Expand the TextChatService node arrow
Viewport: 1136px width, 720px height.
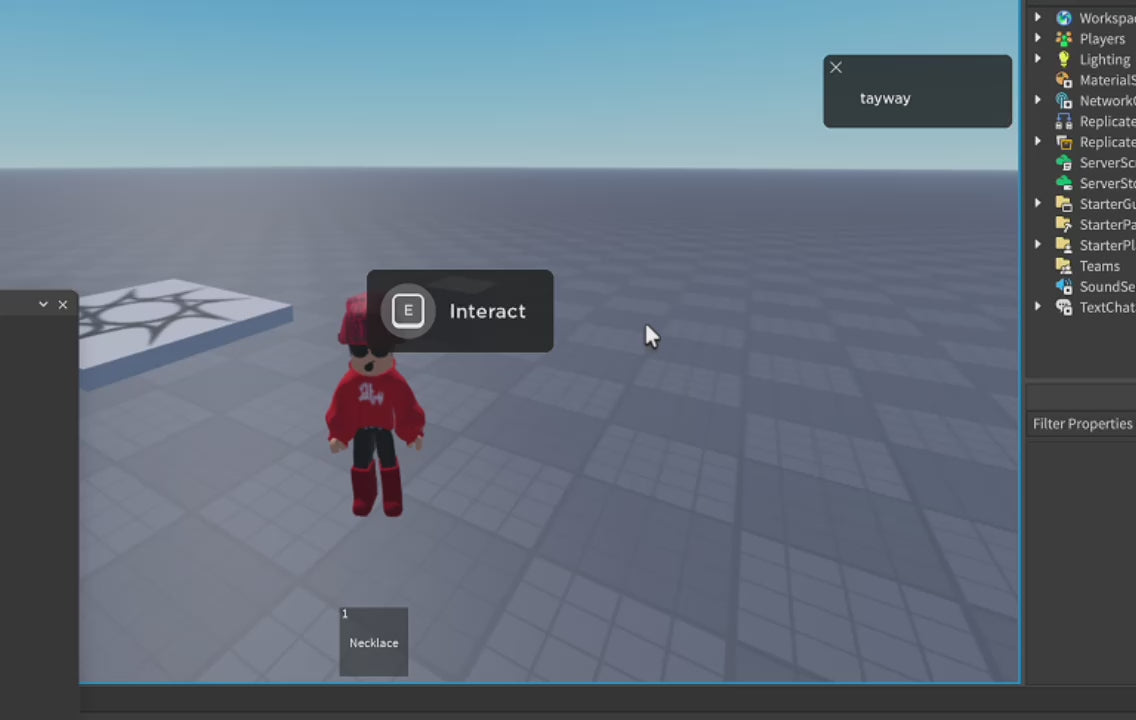(x=1038, y=307)
